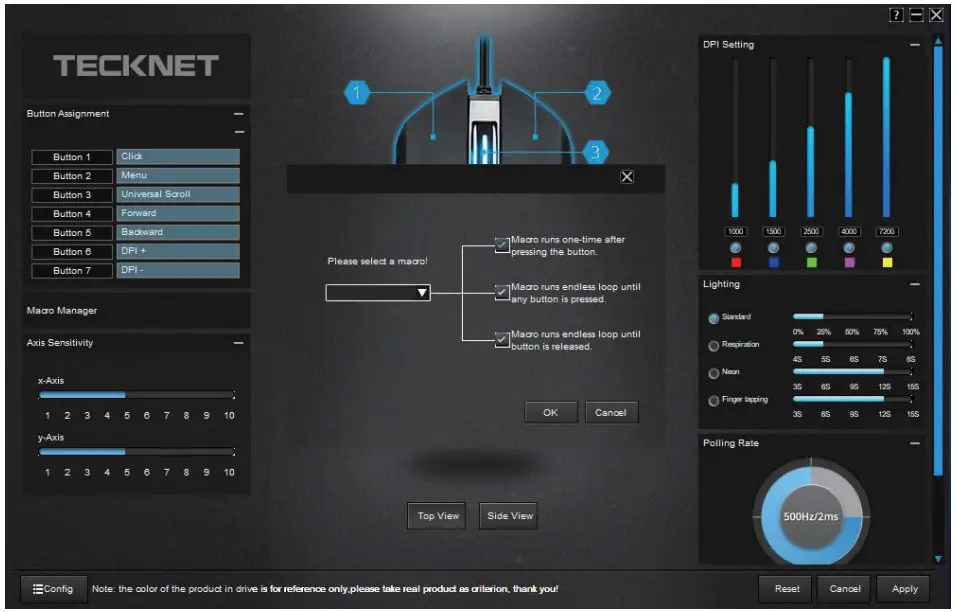Select the Button 7 label

coord(72,271)
